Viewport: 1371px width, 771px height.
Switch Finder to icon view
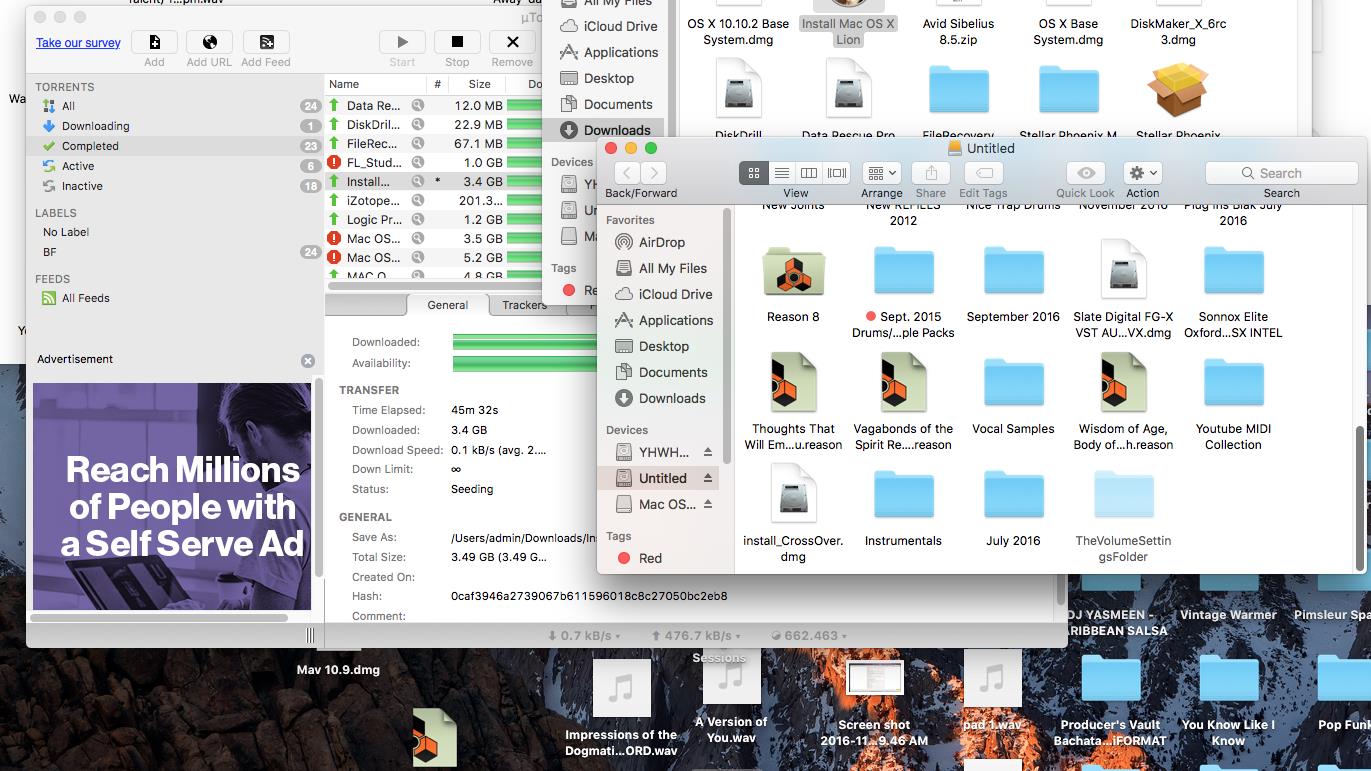click(754, 173)
